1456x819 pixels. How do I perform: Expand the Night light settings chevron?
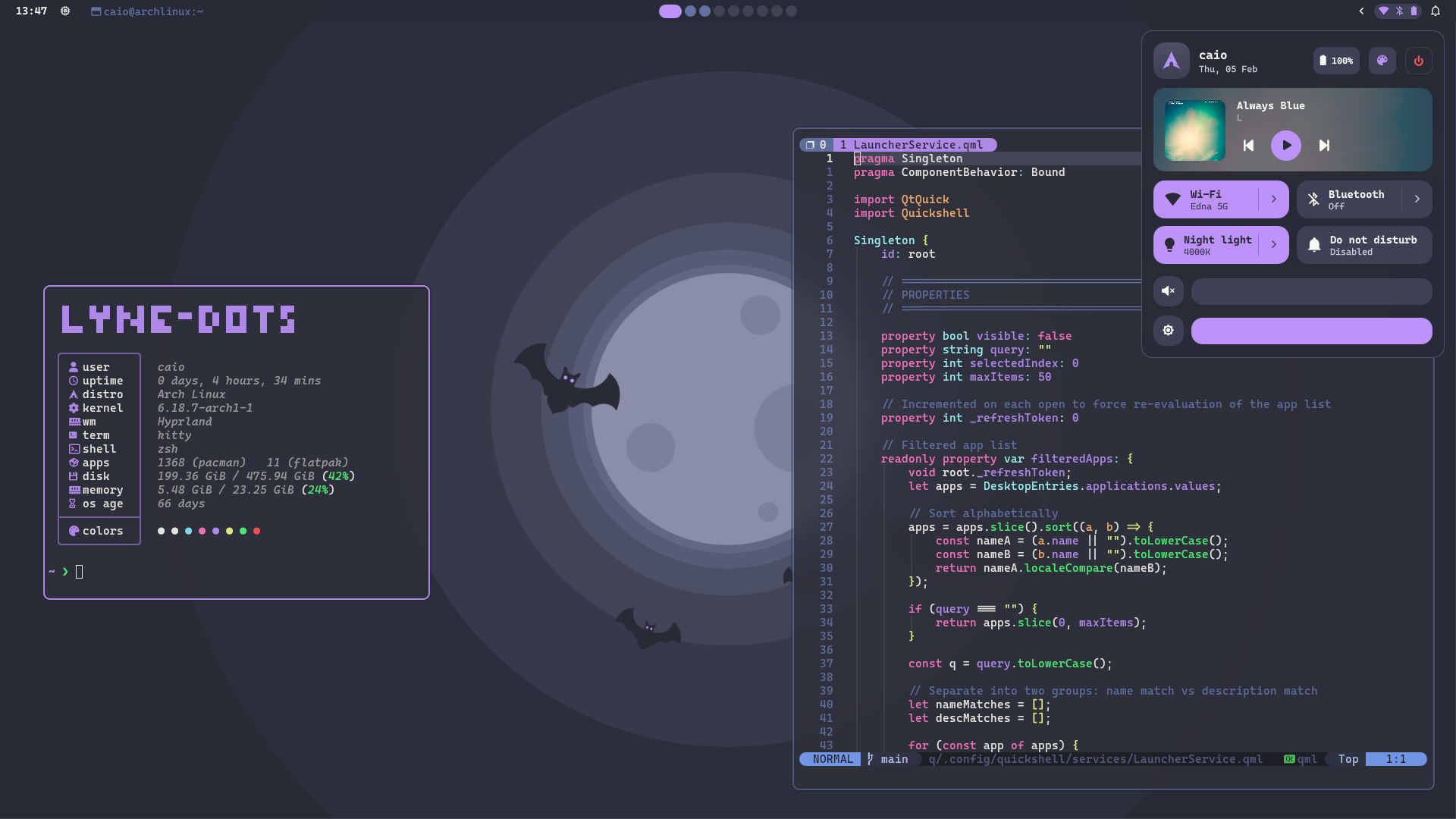[x=1274, y=245]
